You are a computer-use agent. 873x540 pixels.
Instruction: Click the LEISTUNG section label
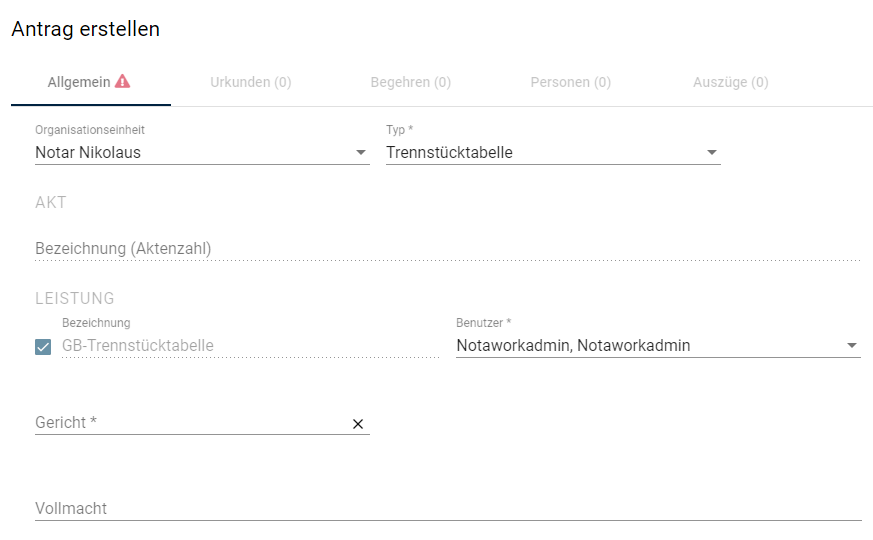(x=75, y=298)
